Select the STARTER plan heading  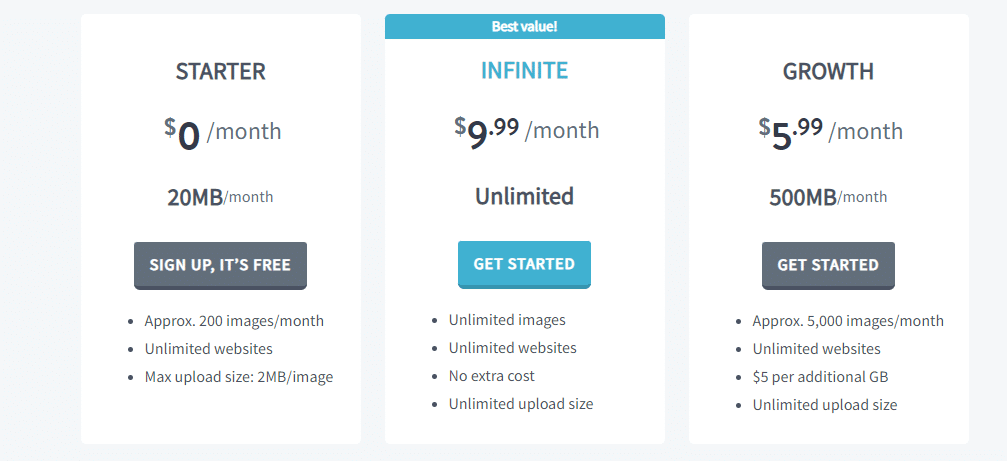pyautogui.click(x=220, y=72)
